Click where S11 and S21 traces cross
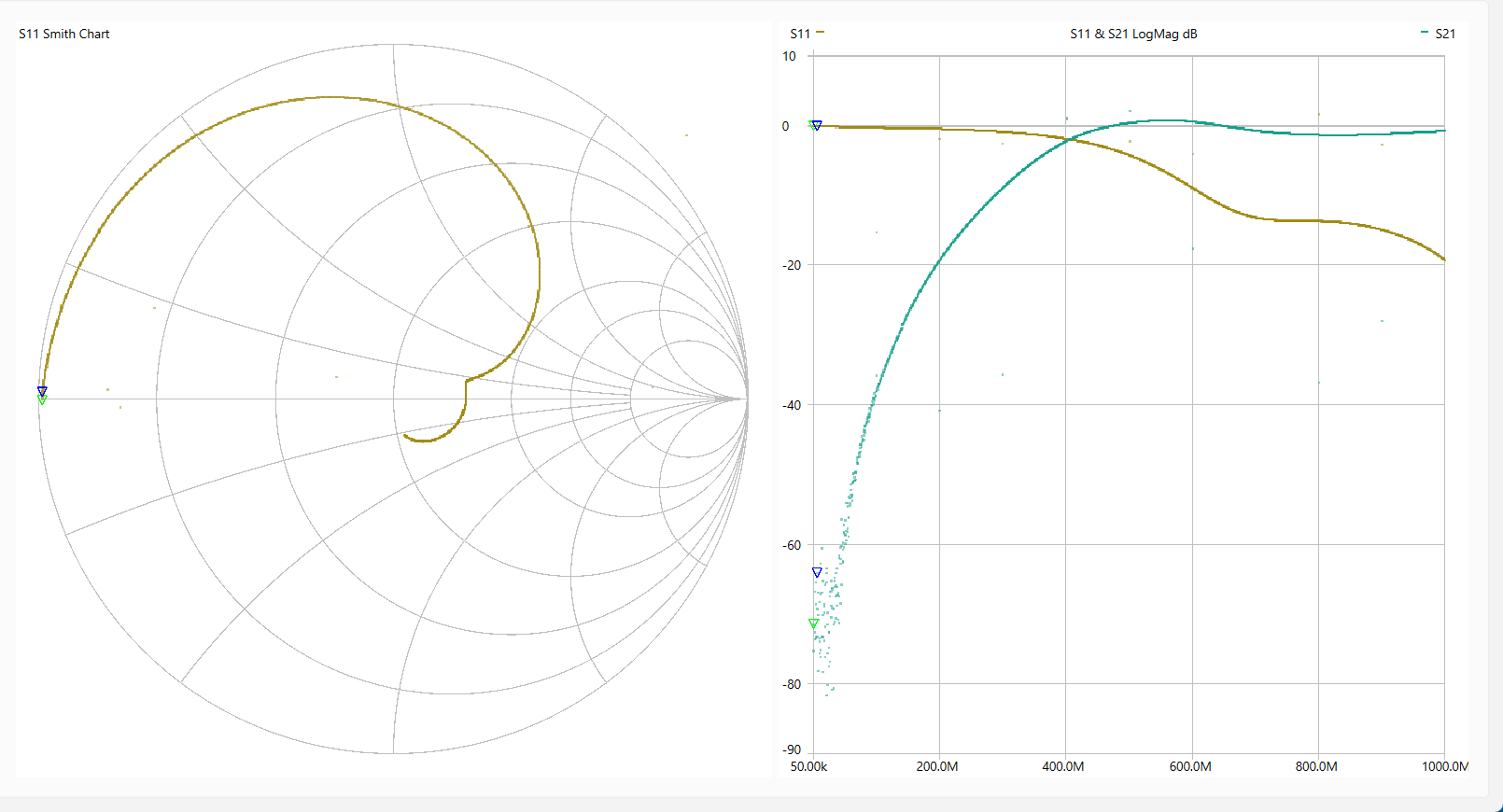 (x=1069, y=139)
